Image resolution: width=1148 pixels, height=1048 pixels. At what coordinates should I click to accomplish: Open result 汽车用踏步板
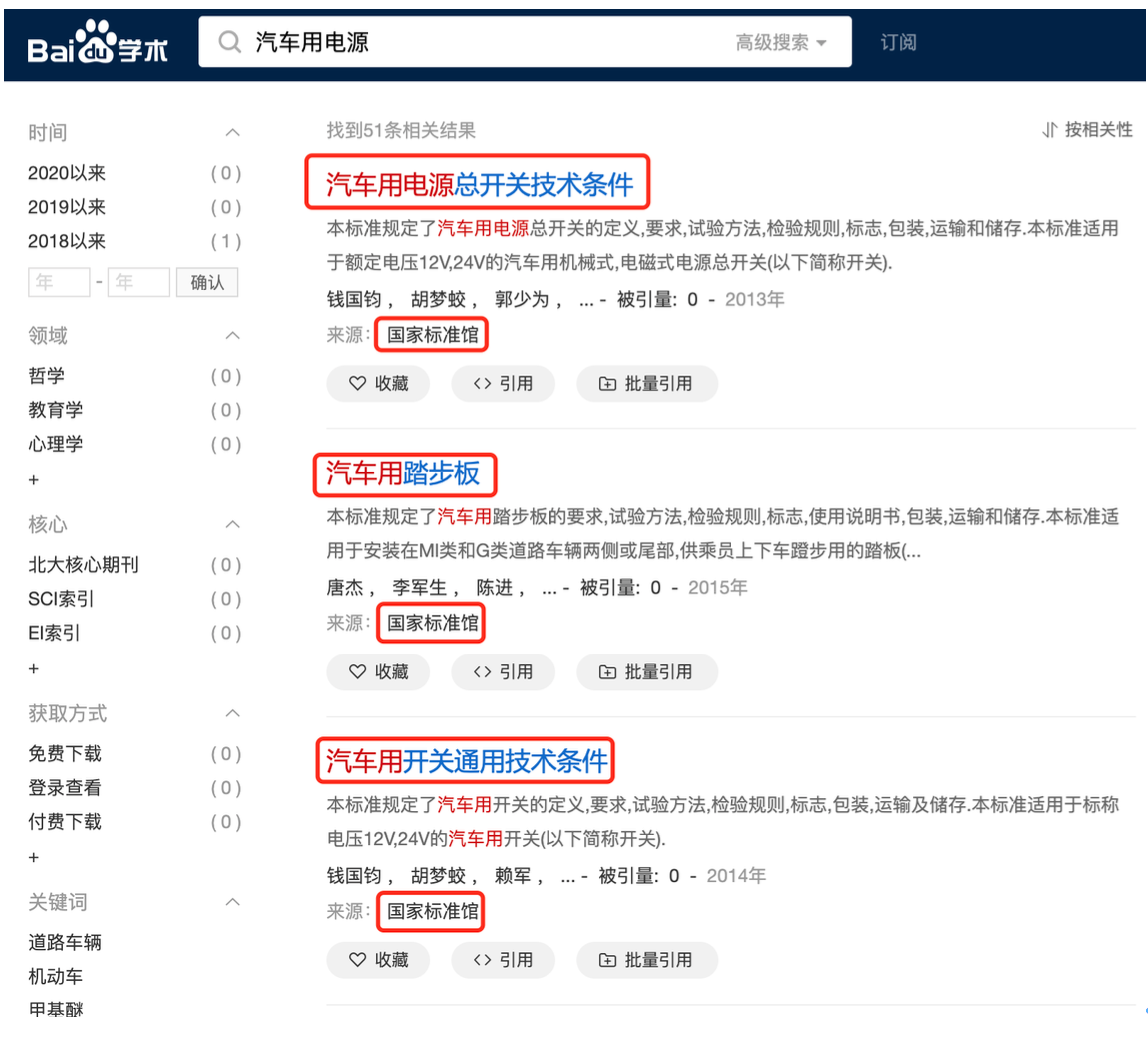click(x=403, y=473)
